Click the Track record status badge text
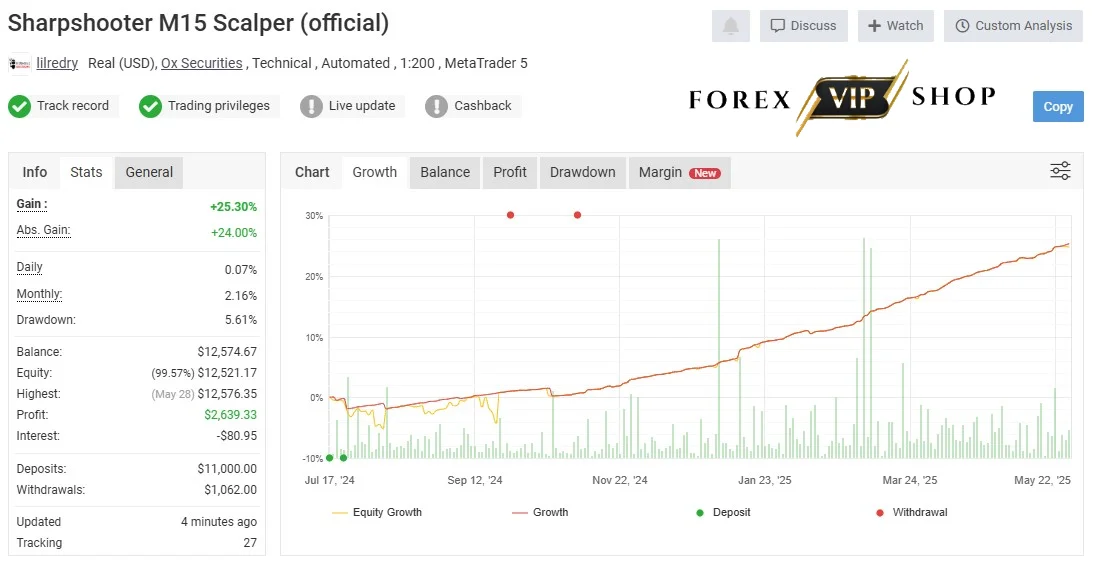 (x=73, y=106)
